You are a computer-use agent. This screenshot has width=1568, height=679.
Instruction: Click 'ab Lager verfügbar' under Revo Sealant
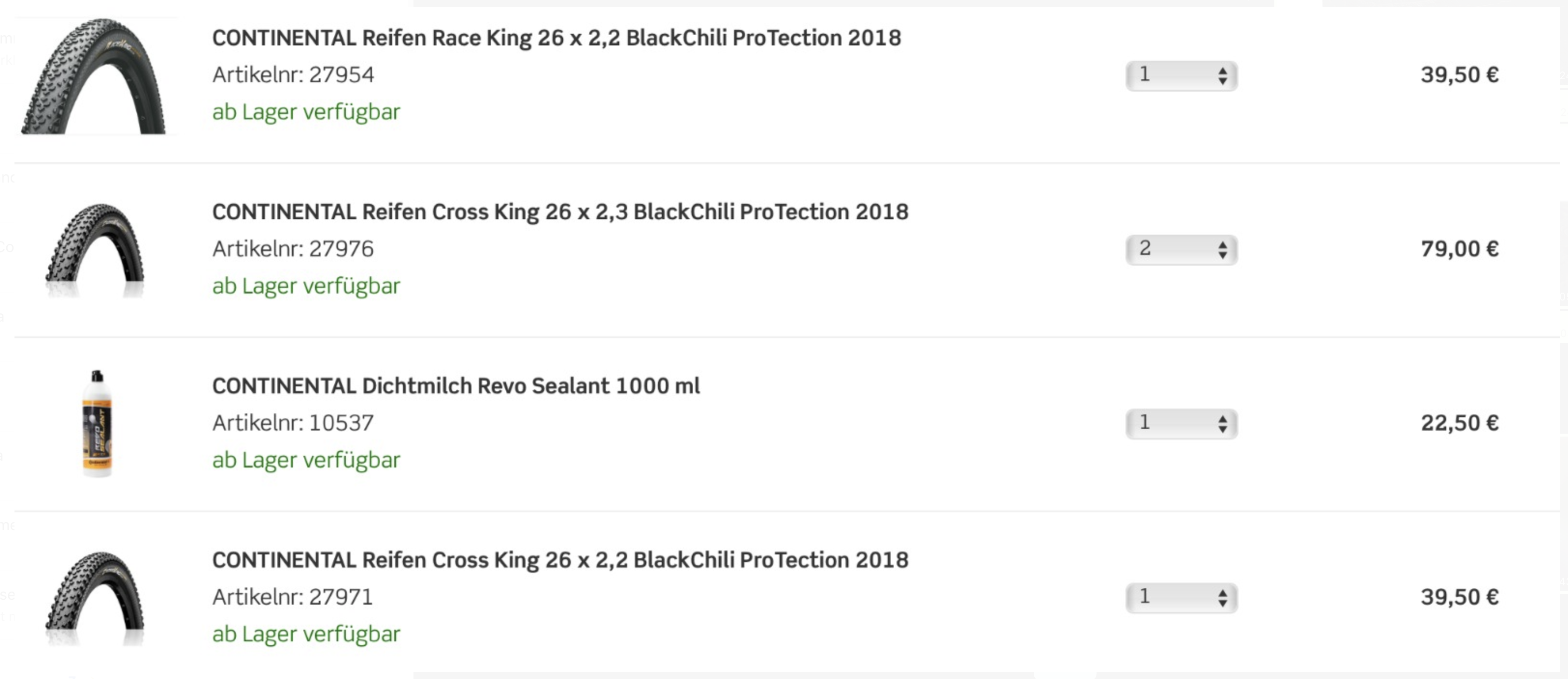306,460
